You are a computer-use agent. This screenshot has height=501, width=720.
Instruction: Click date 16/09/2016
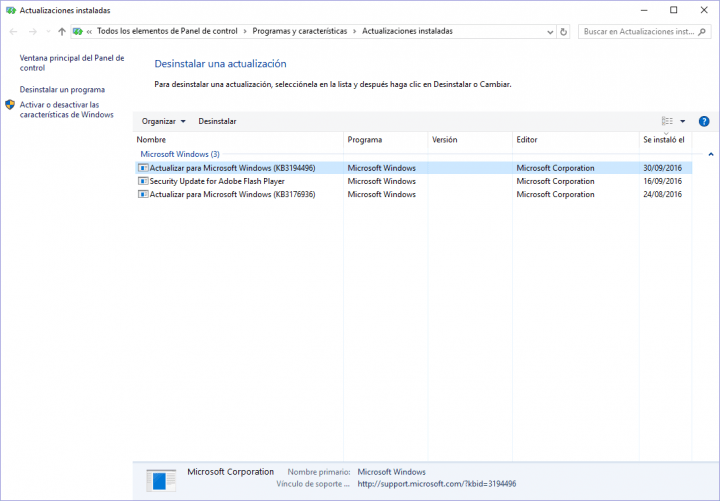click(662, 181)
